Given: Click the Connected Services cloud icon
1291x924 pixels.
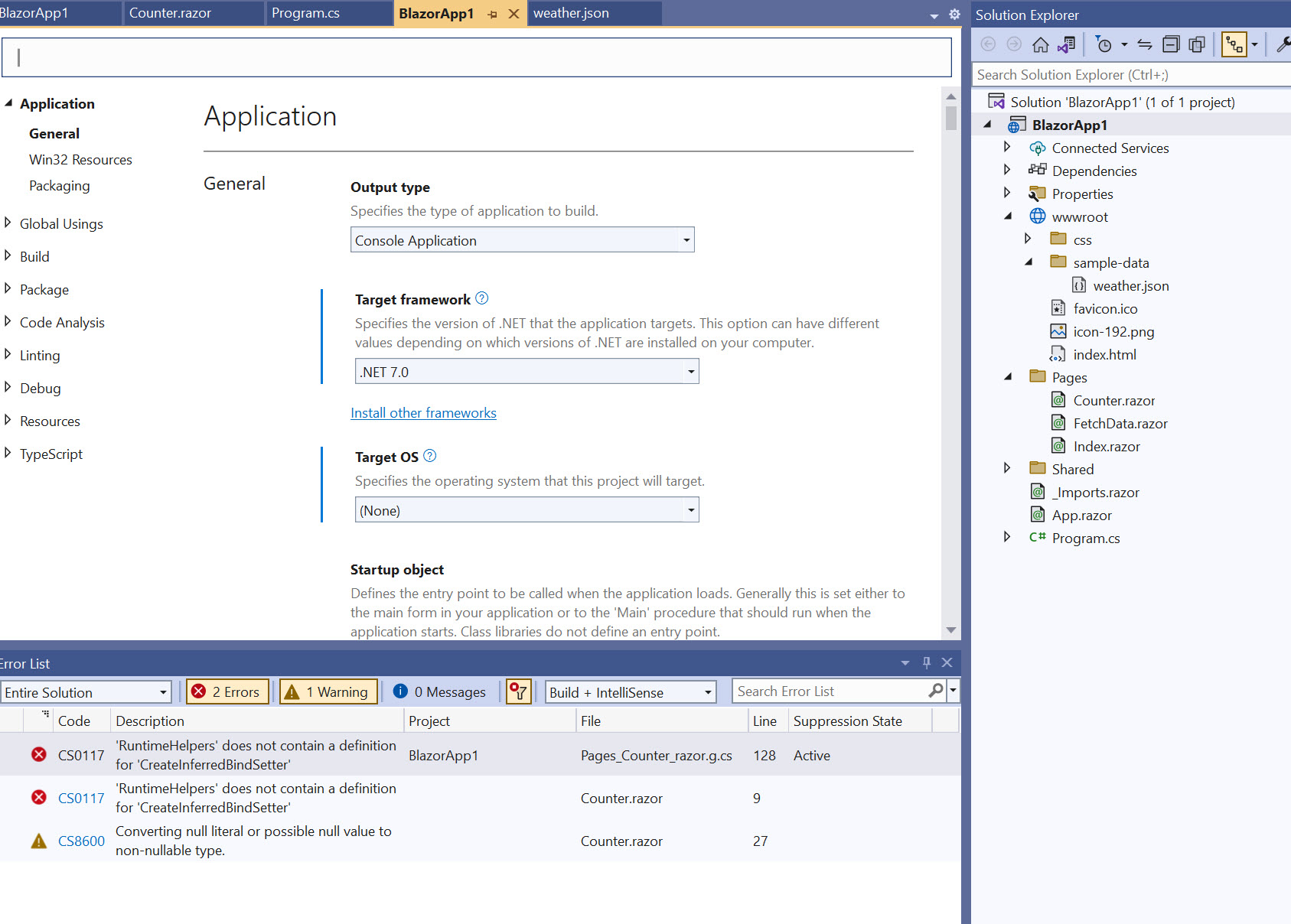Looking at the screenshot, I should 1038,148.
